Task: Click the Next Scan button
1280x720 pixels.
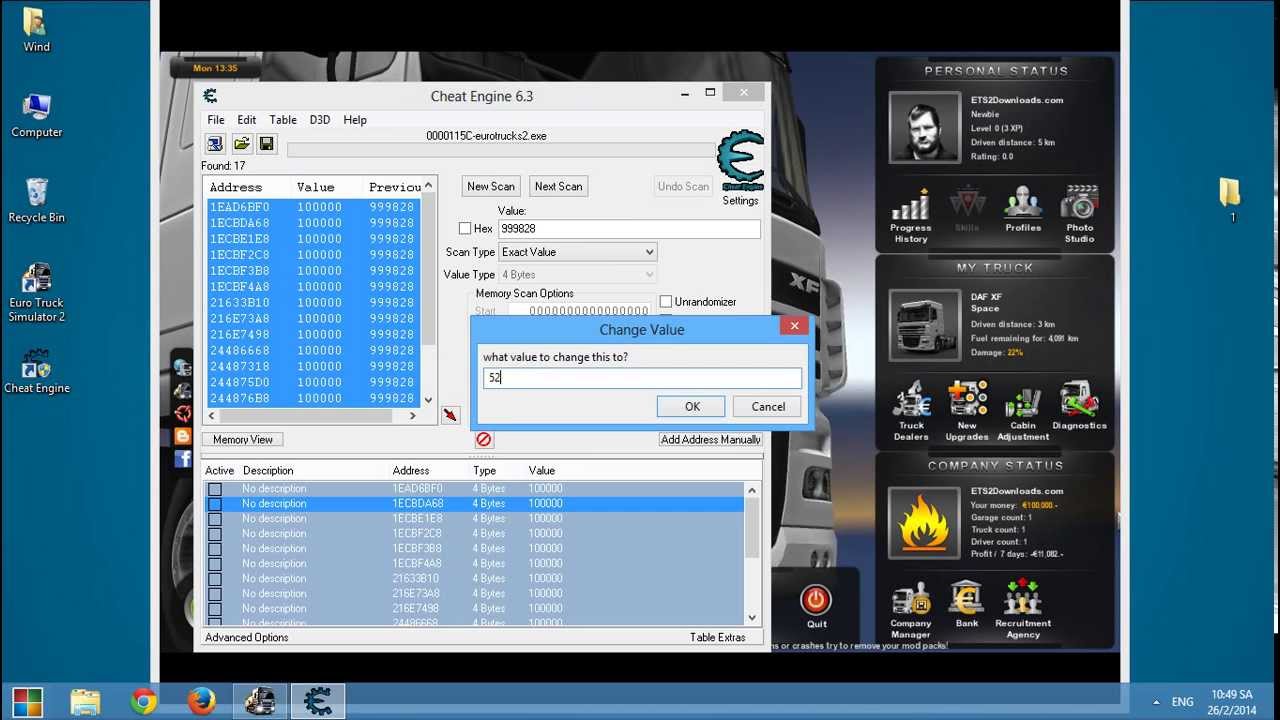Action: pos(558,186)
